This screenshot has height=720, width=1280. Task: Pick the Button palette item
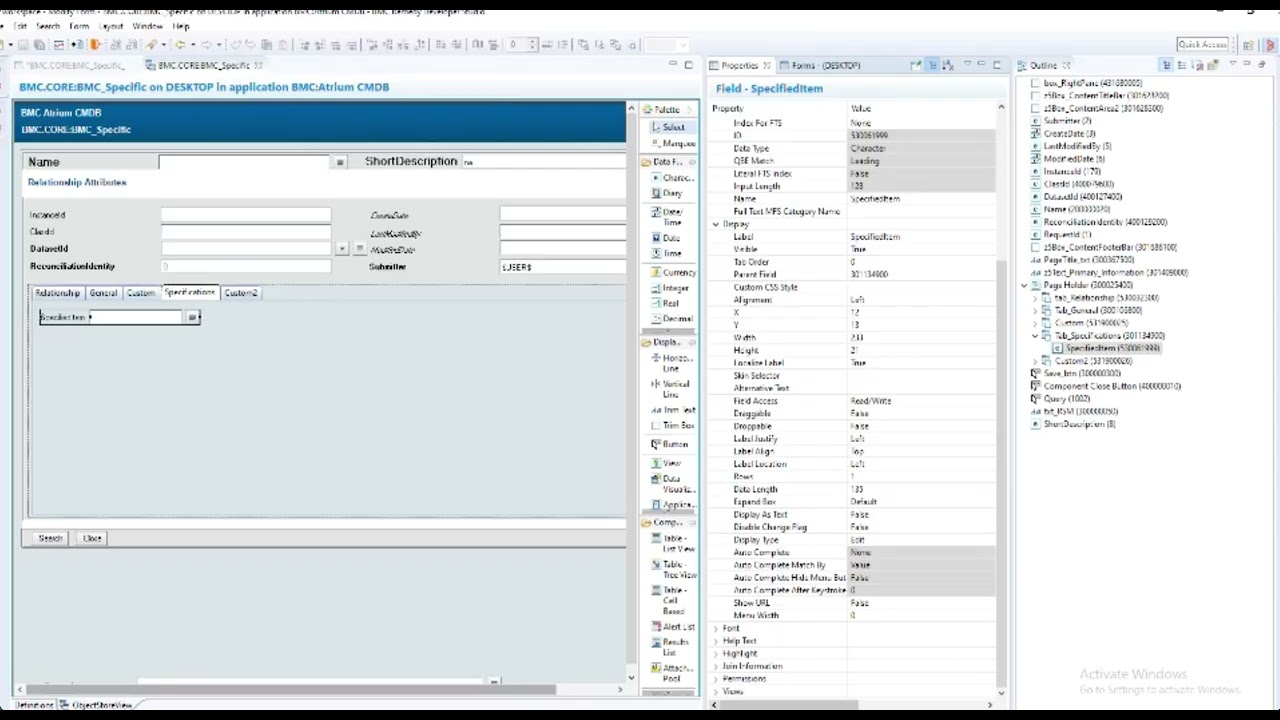click(670, 444)
